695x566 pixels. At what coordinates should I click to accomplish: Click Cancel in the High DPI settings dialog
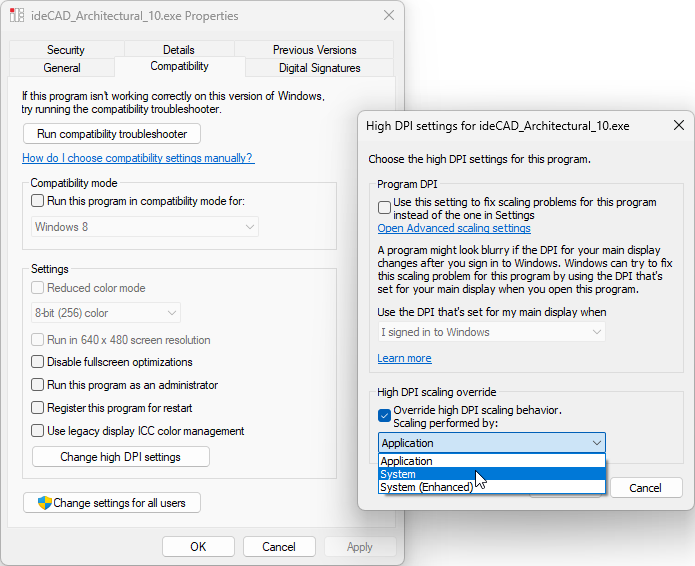pyautogui.click(x=646, y=488)
